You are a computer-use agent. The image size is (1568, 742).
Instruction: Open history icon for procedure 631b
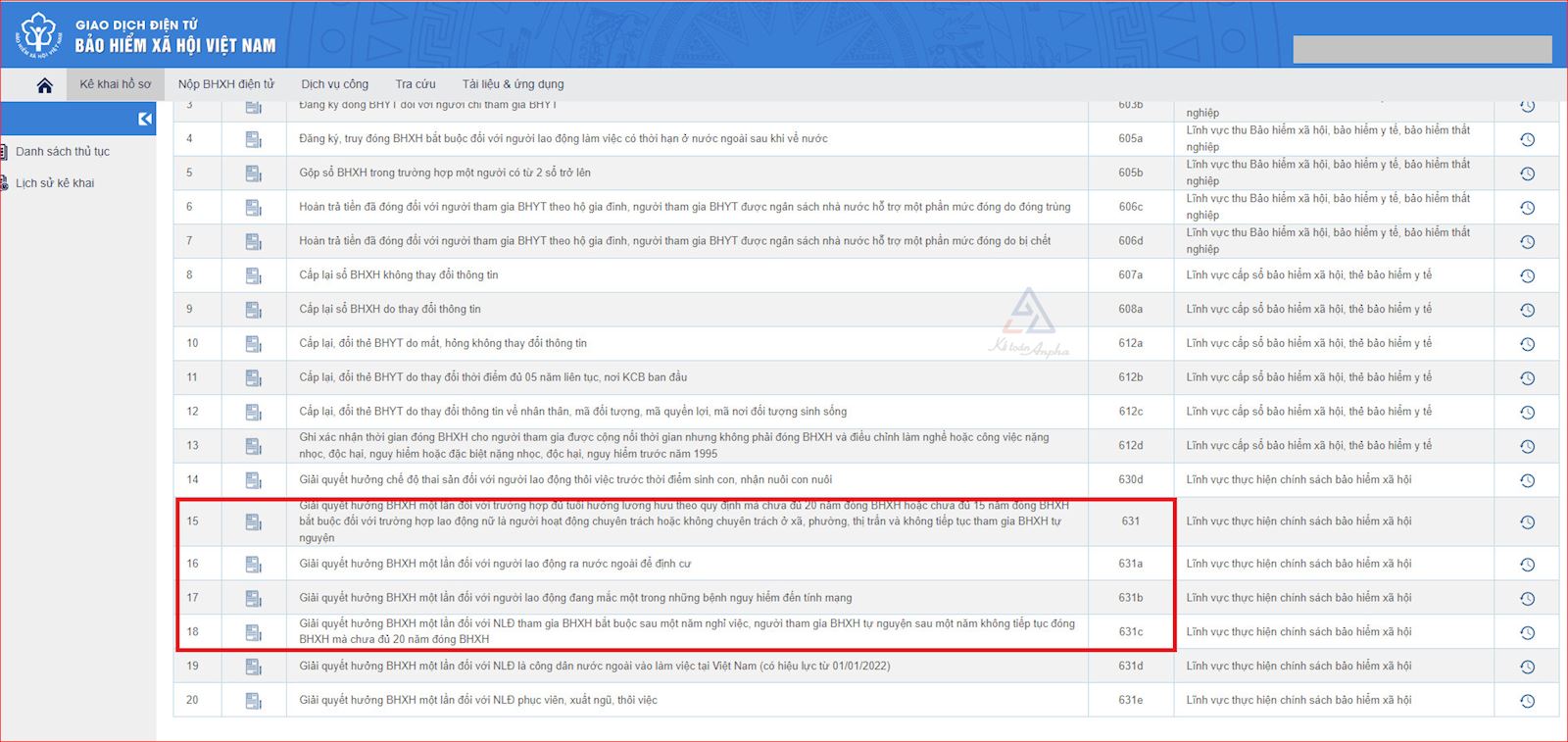tap(1527, 598)
